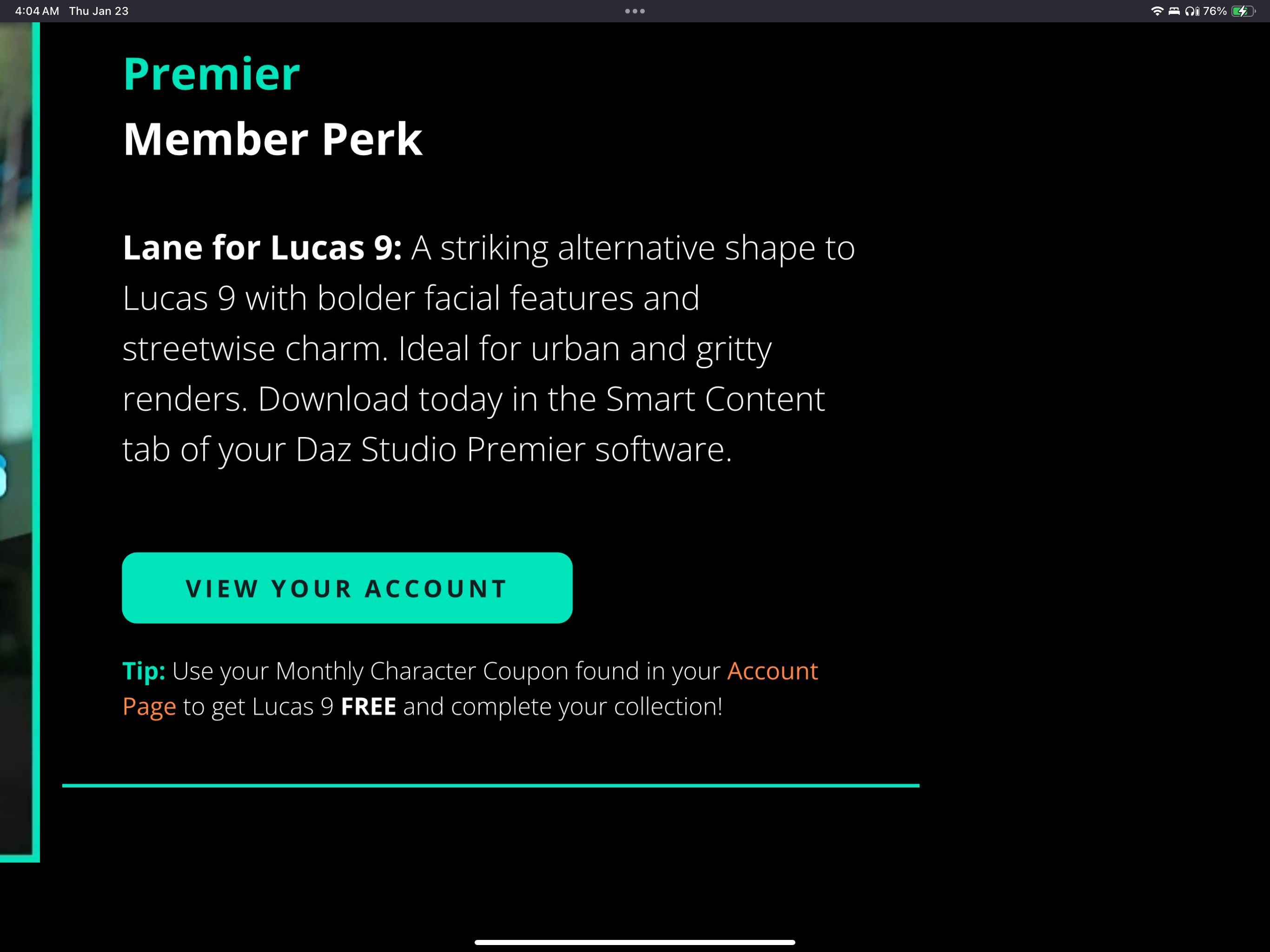Click the teal Tip: label
Screen dimensions: 1270x952
[144, 671]
